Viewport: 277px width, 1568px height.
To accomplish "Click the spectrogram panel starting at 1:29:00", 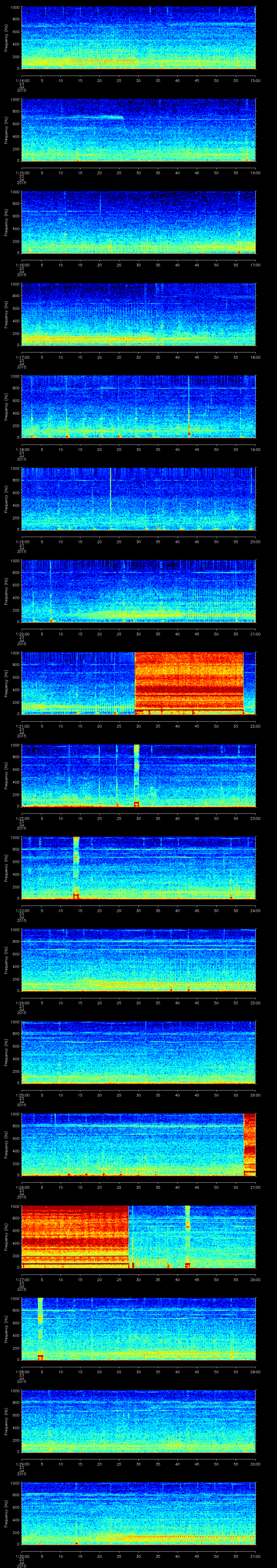I will tap(139, 1421).
